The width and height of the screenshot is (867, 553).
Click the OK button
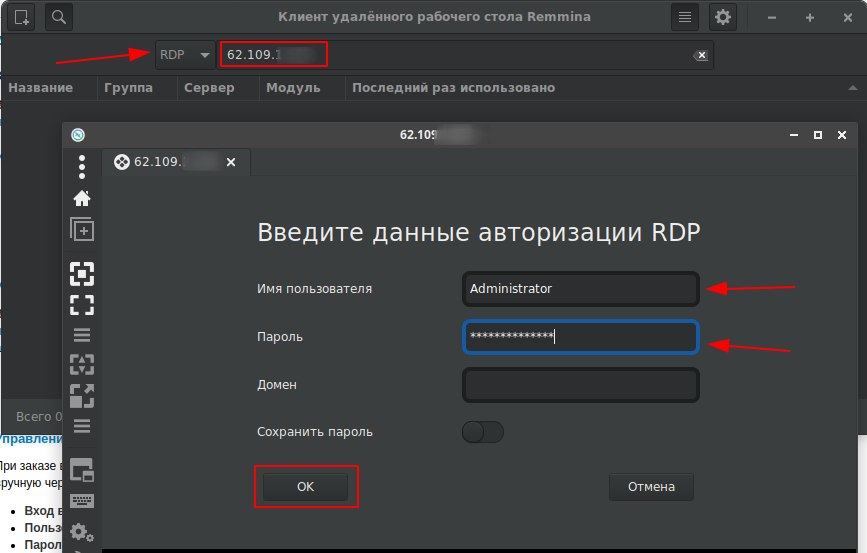(x=305, y=487)
